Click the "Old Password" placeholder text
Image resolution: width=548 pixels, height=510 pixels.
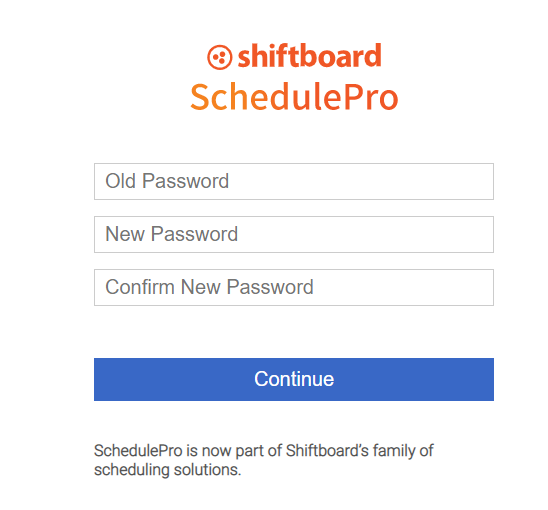[x=167, y=181]
